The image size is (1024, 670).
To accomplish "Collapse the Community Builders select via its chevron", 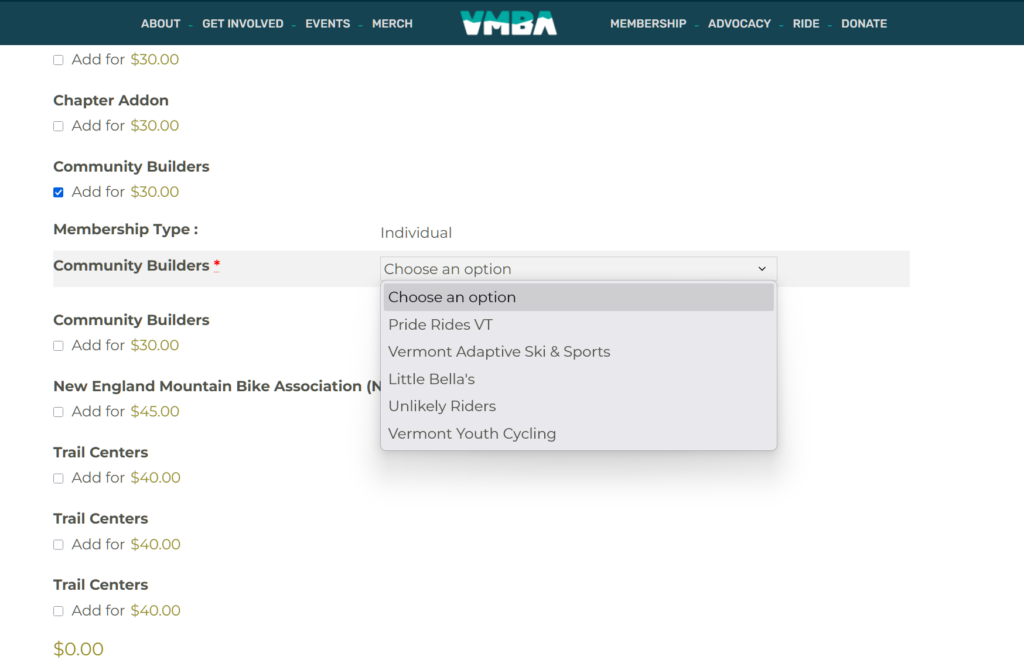I will tap(761, 269).
